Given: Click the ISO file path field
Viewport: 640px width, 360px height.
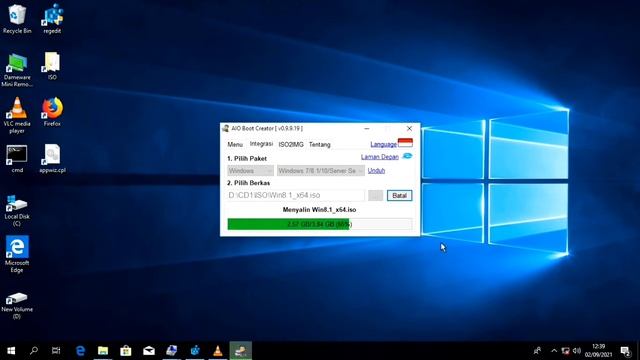Looking at the screenshot, I should [x=296, y=196].
